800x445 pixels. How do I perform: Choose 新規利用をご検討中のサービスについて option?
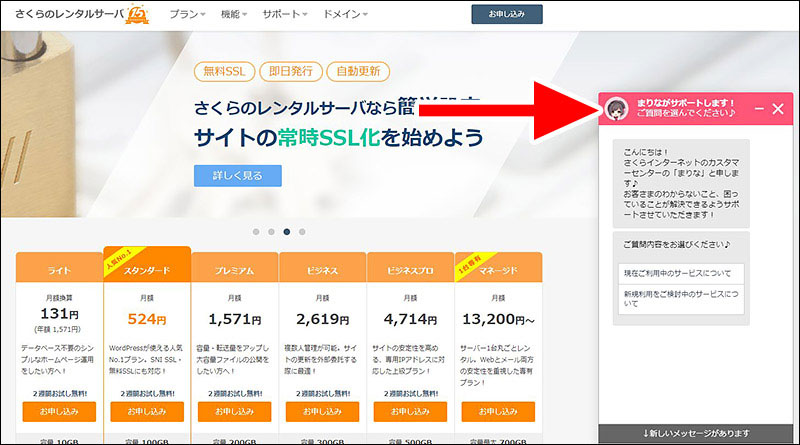pos(680,299)
